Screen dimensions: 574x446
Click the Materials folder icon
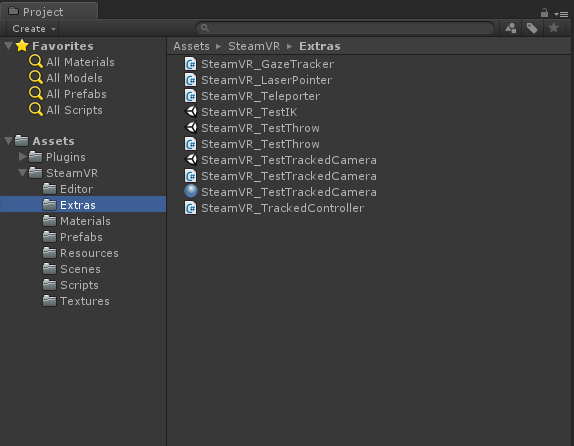tap(49, 221)
